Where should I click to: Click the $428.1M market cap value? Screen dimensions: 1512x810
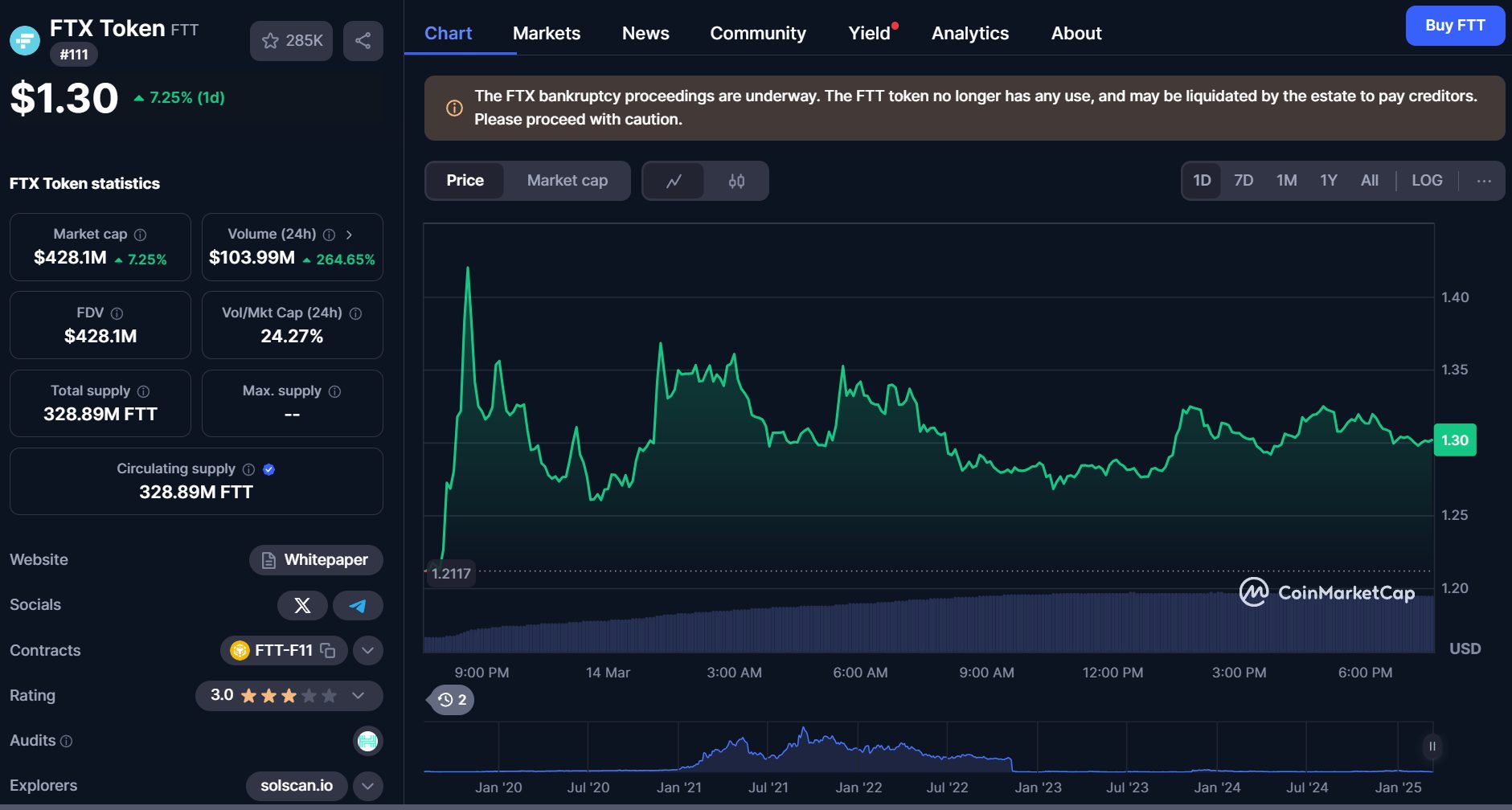pyautogui.click(x=70, y=258)
